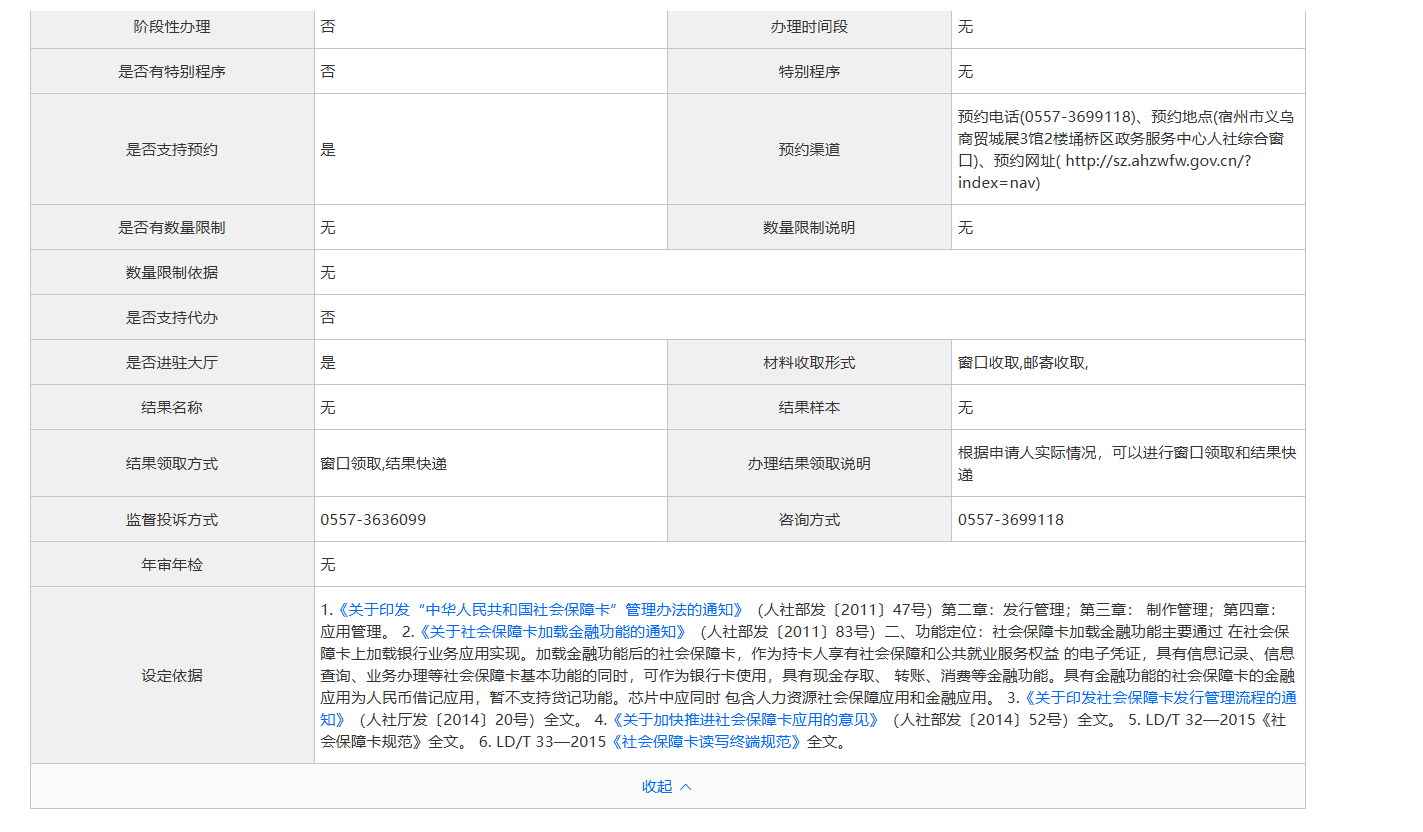Click the 是否支持预约 row label
The image size is (1423, 832).
[x=172, y=149]
